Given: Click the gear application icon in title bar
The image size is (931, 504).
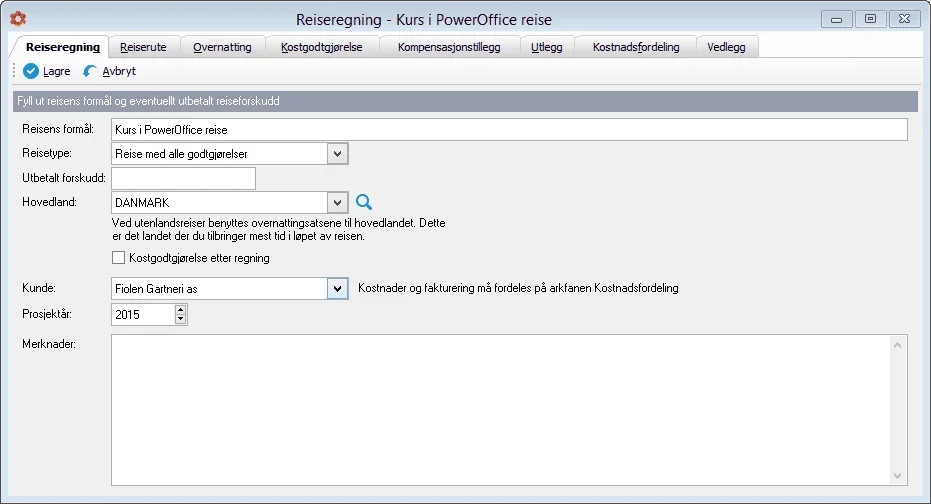Looking at the screenshot, I should coord(17,19).
